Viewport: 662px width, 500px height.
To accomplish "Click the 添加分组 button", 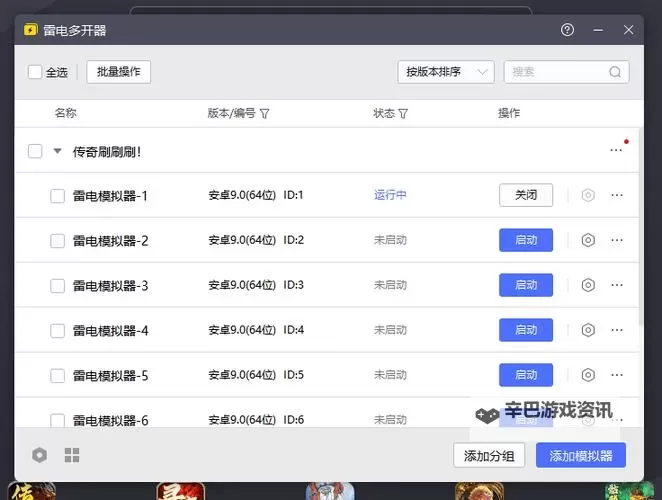I will pyautogui.click(x=489, y=456).
